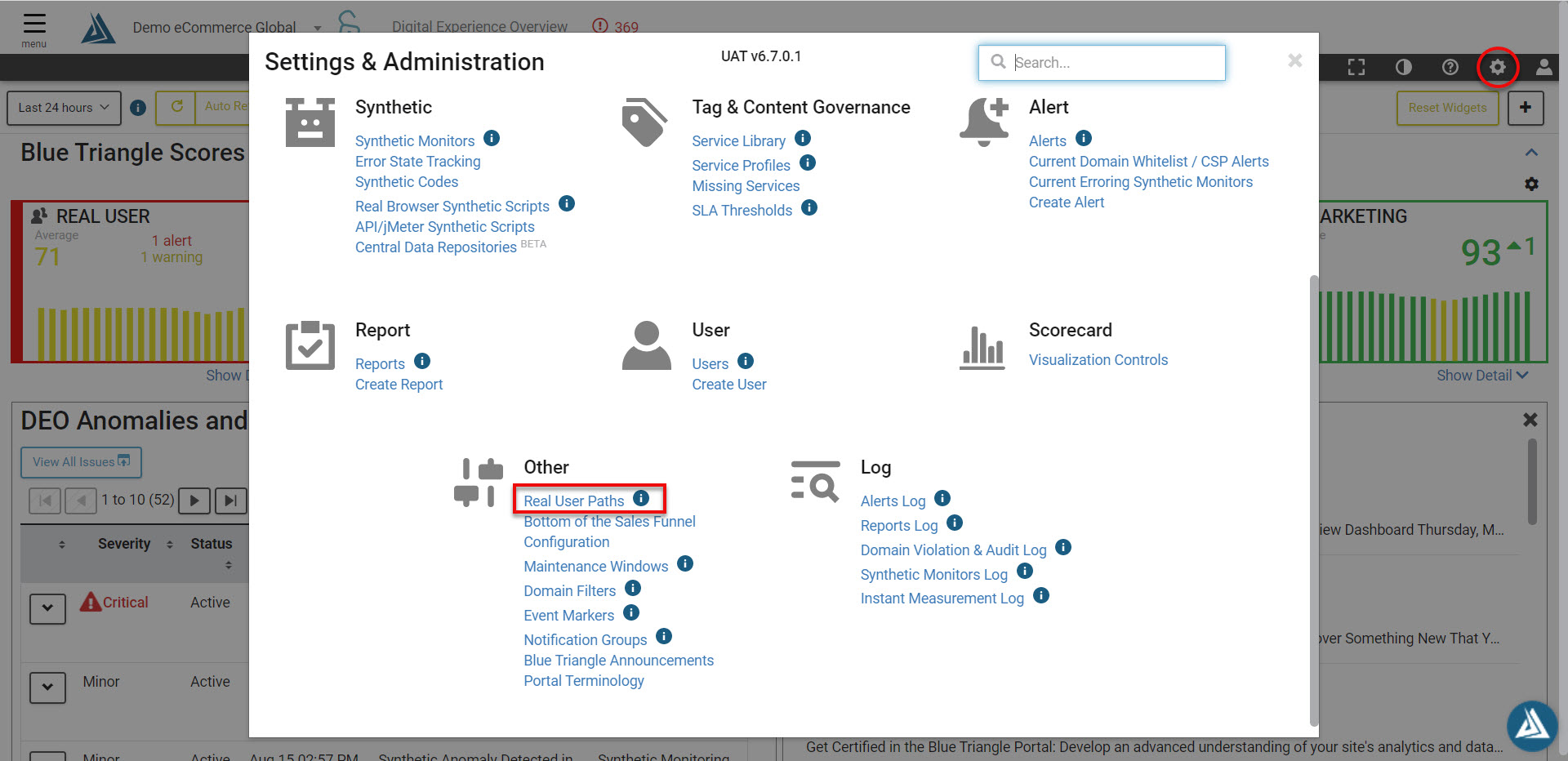The height and width of the screenshot is (761, 1568).
Task: Click info icon next to Synthetic Monitors
Action: [x=492, y=138]
